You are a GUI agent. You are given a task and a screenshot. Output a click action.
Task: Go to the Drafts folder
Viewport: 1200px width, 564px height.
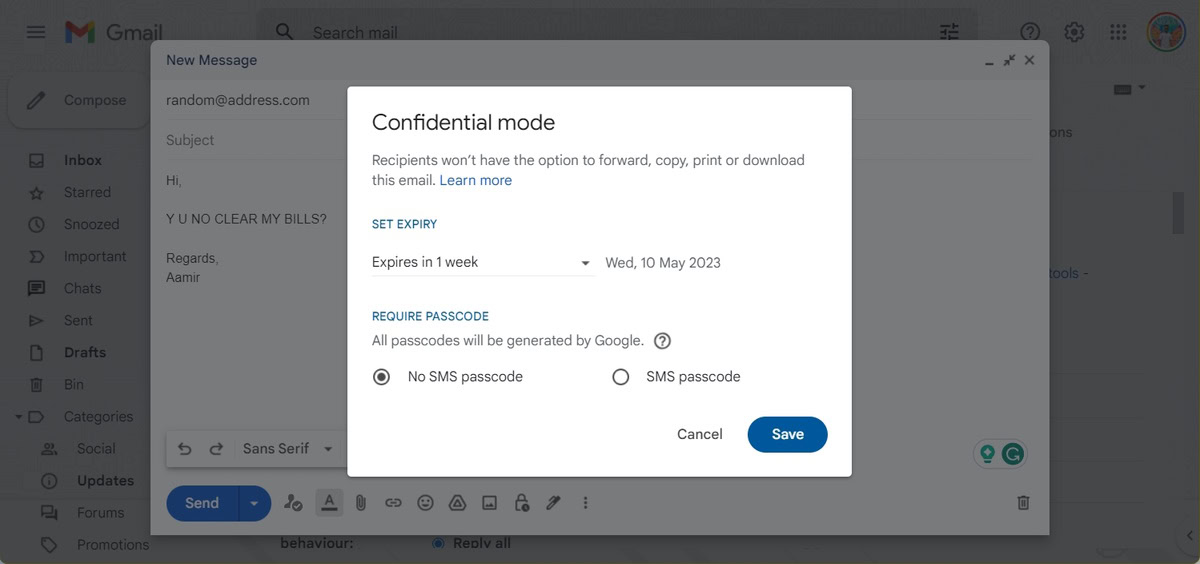coord(85,352)
